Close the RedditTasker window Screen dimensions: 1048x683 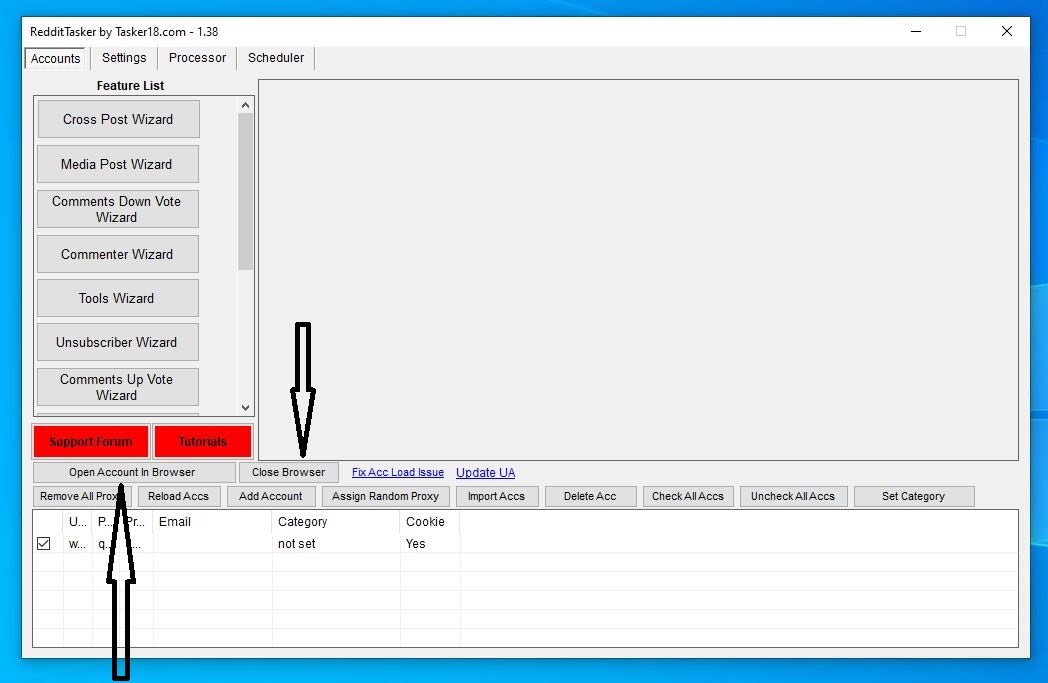(x=1007, y=31)
